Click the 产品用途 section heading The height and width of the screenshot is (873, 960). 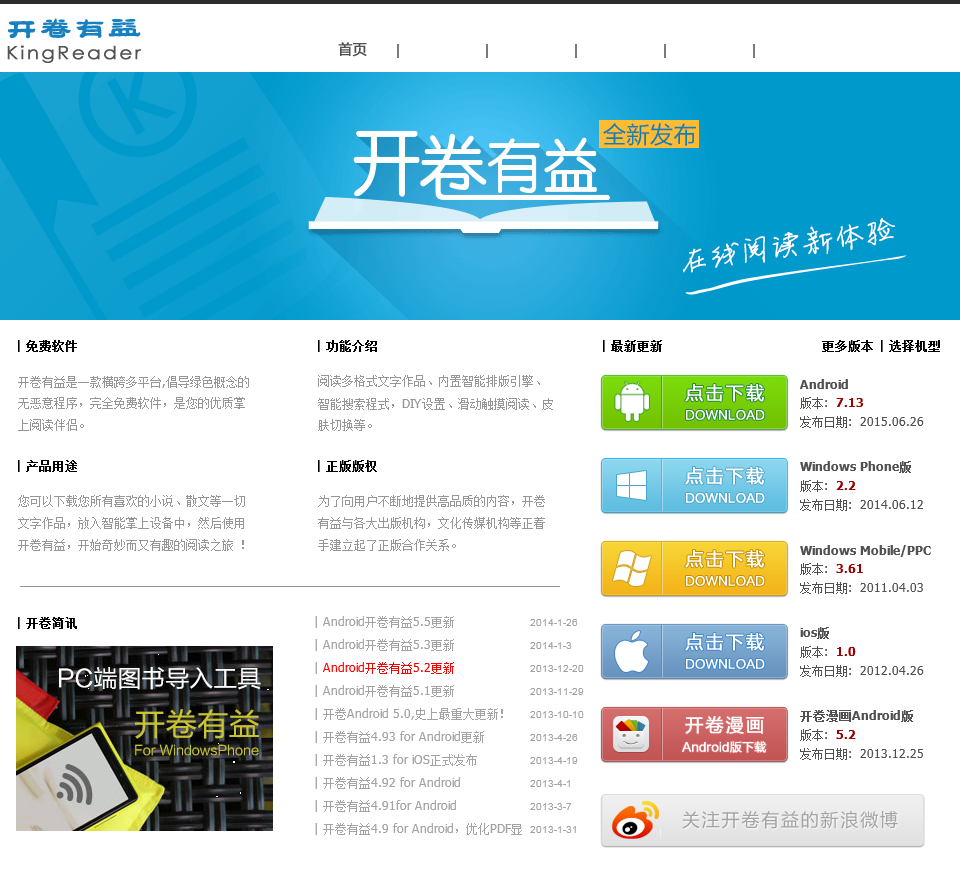(51, 466)
